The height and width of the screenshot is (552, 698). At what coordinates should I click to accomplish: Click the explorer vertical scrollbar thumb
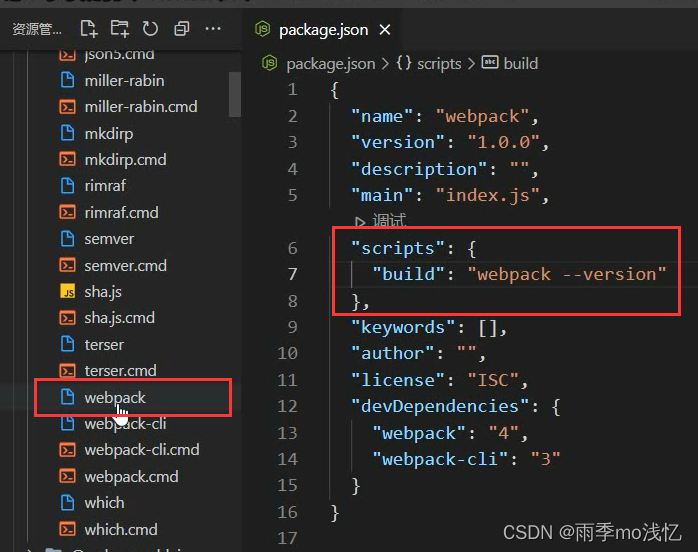pyautogui.click(x=234, y=94)
